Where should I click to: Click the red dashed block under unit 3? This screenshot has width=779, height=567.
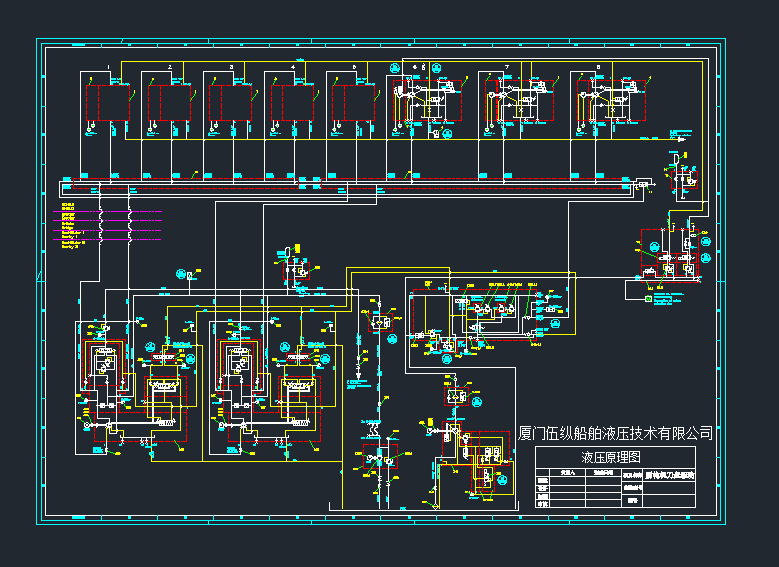pyautogui.click(x=226, y=102)
